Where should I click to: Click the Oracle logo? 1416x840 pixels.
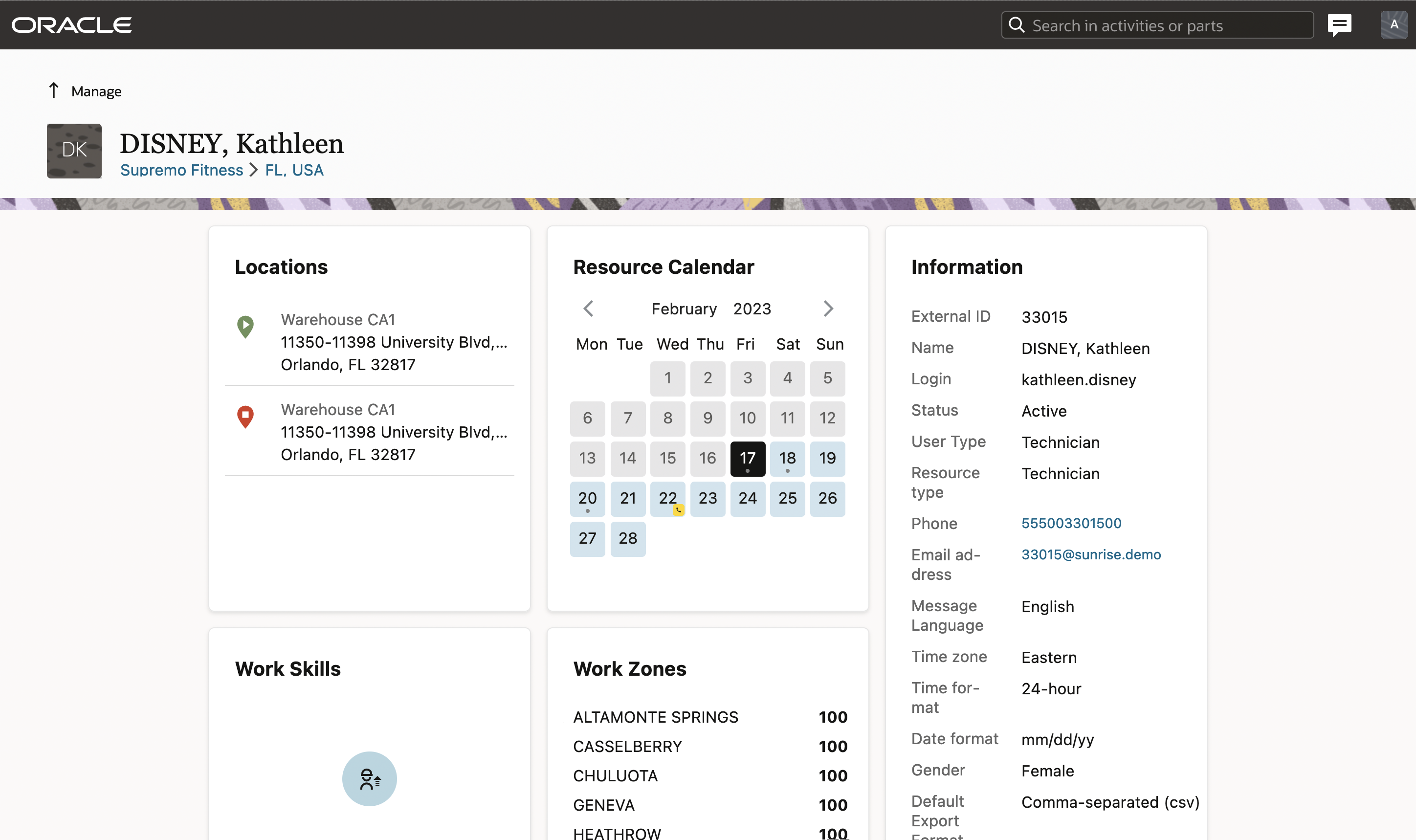click(x=72, y=25)
